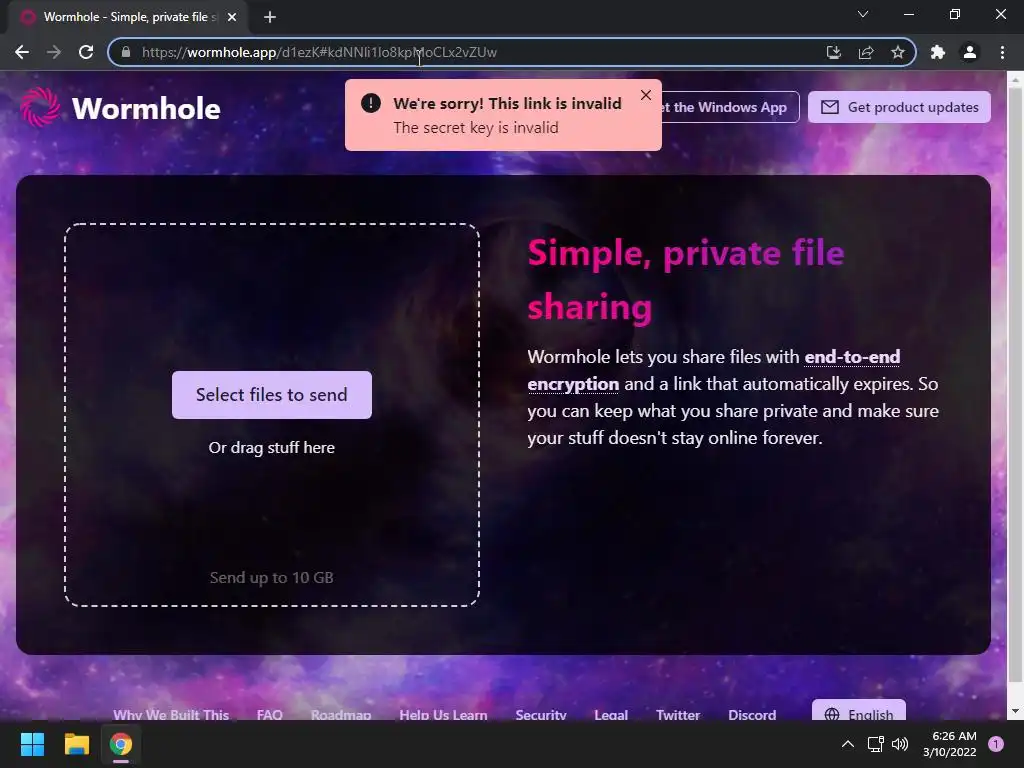Click volume speaker tray icon

pyautogui.click(x=900, y=744)
